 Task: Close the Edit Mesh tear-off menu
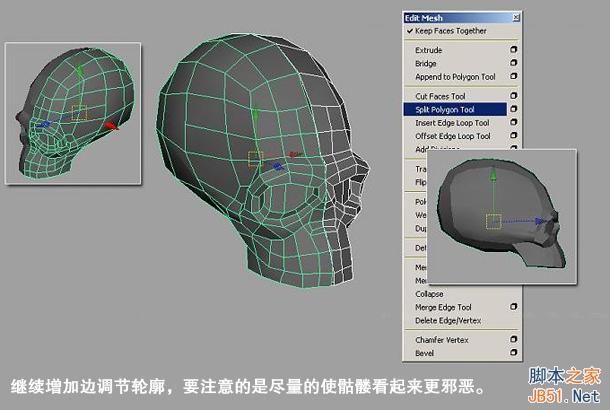pos(516,18)
